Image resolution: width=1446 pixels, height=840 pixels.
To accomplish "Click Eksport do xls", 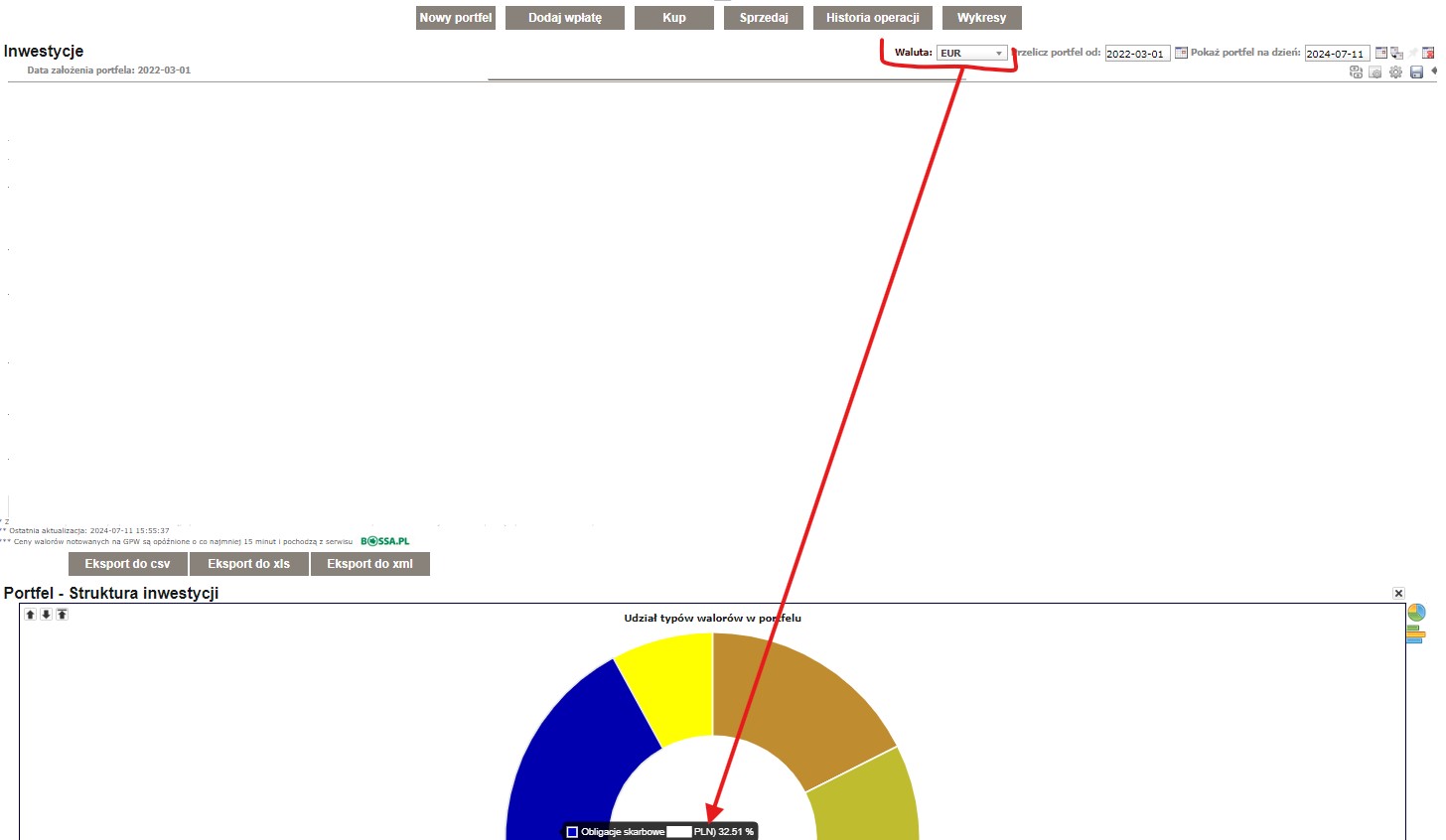I will point(248,564).
